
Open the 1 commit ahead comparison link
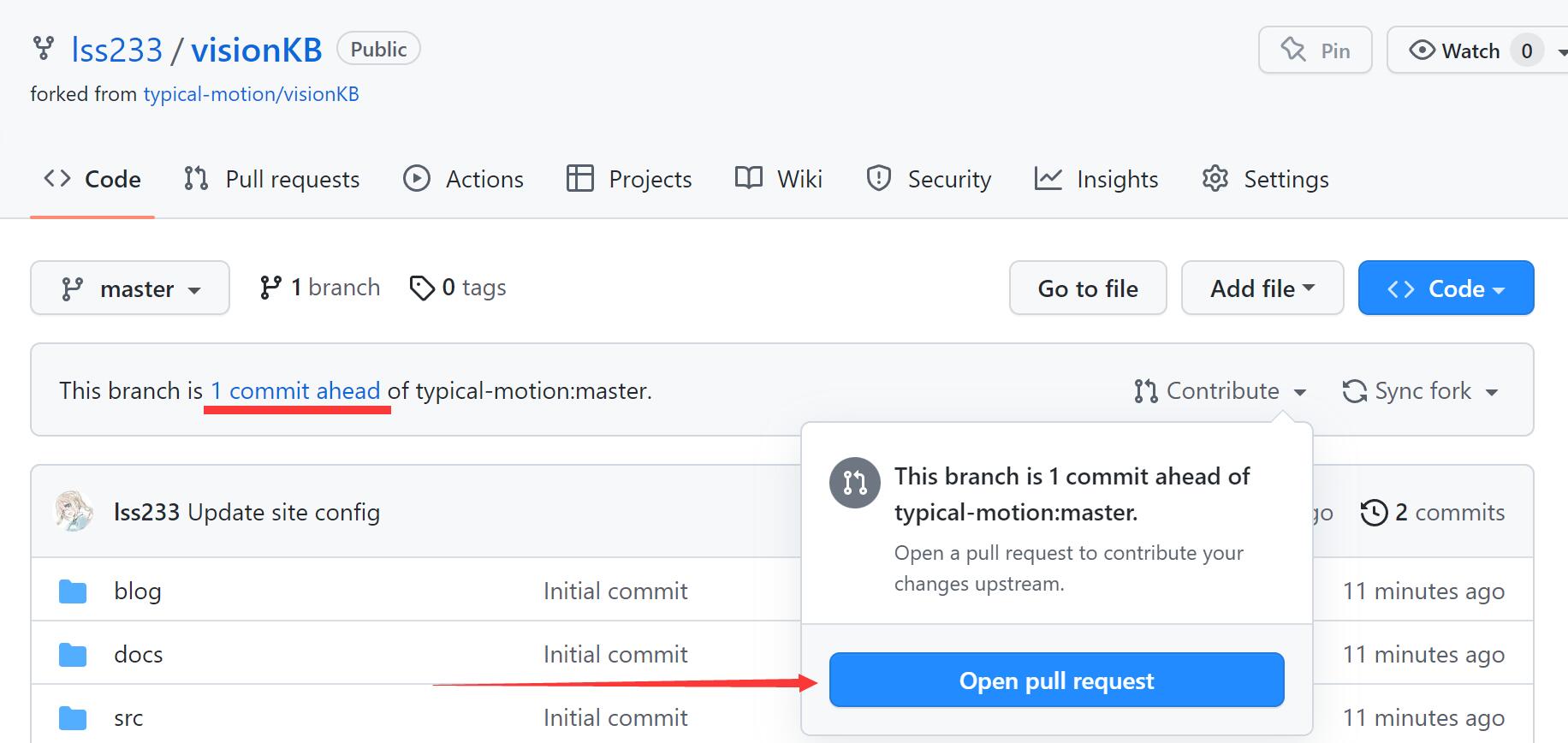pyautogui.click(x=295, y=391)
